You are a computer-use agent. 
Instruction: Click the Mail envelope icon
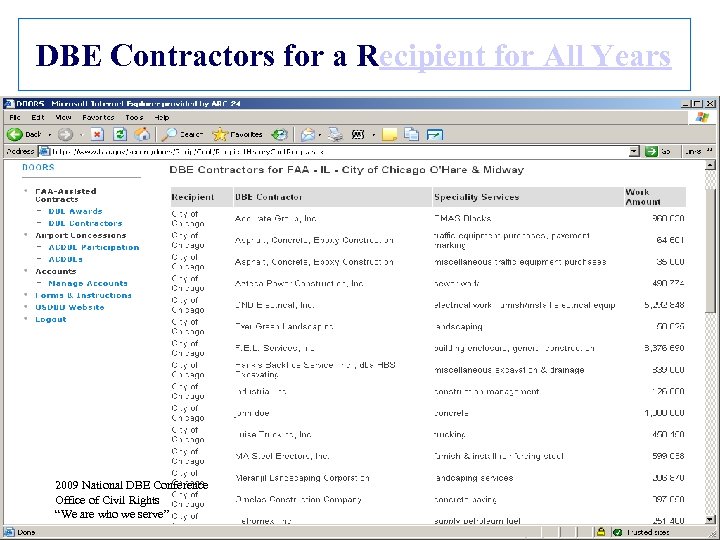pyautogui.click(x=308, y=134)
